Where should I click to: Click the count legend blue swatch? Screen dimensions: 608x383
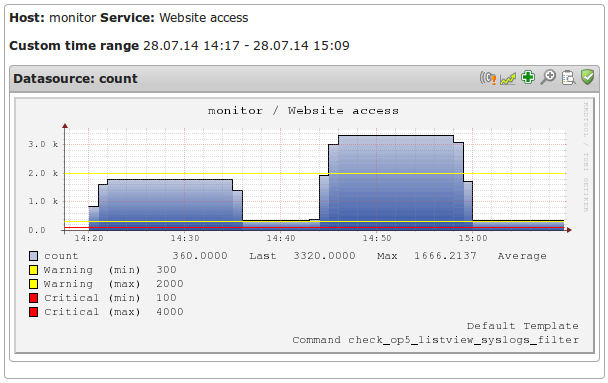[x=33, y=256]
